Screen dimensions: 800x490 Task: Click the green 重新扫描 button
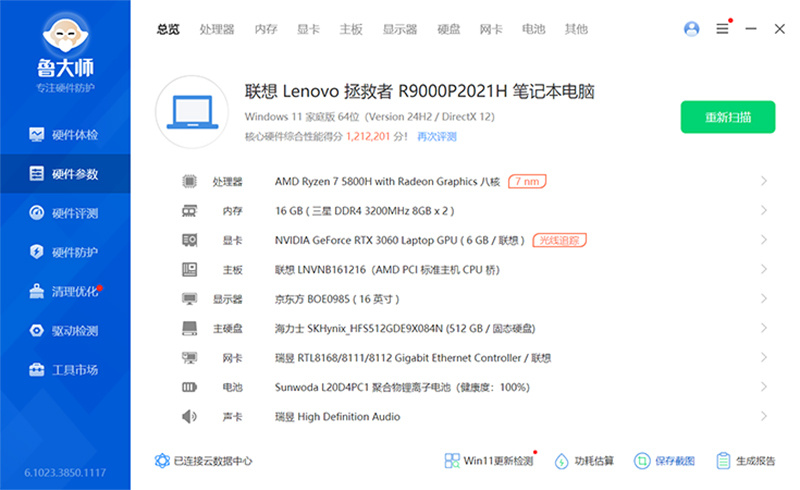pyautogui.click(x=728, y=117)
